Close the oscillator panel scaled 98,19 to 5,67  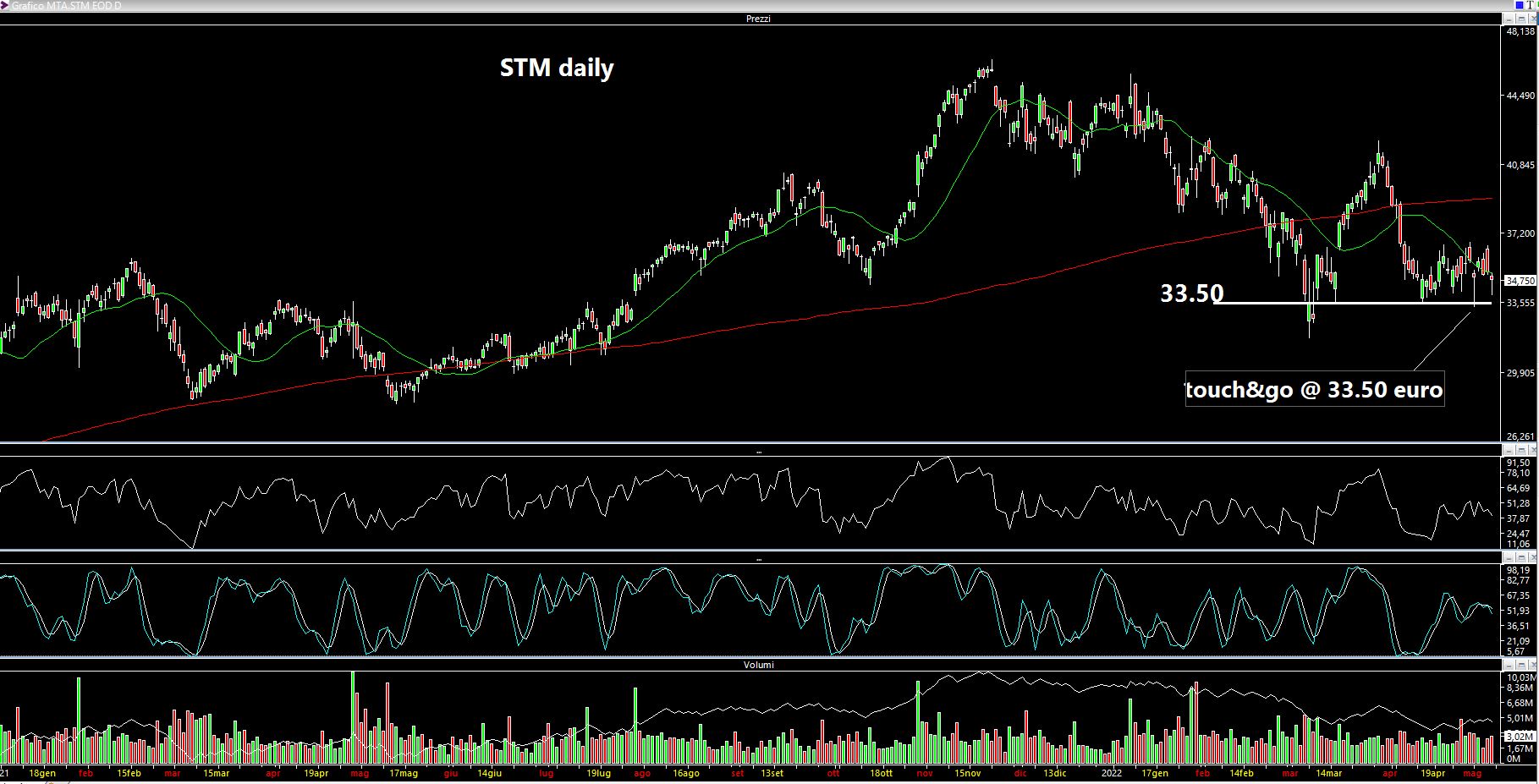click(1531, 557)
